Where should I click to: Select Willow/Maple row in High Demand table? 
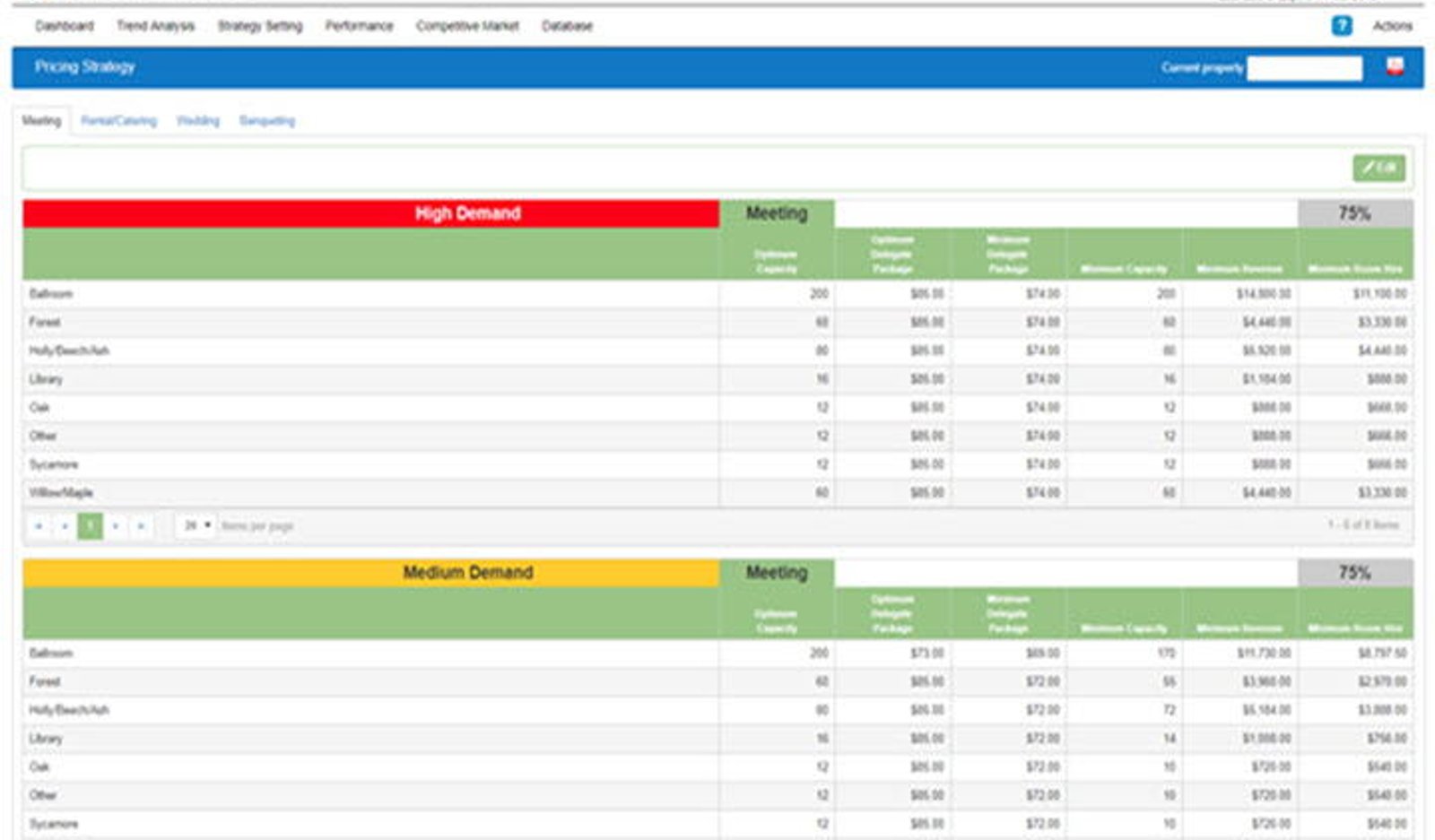point(717,493)
